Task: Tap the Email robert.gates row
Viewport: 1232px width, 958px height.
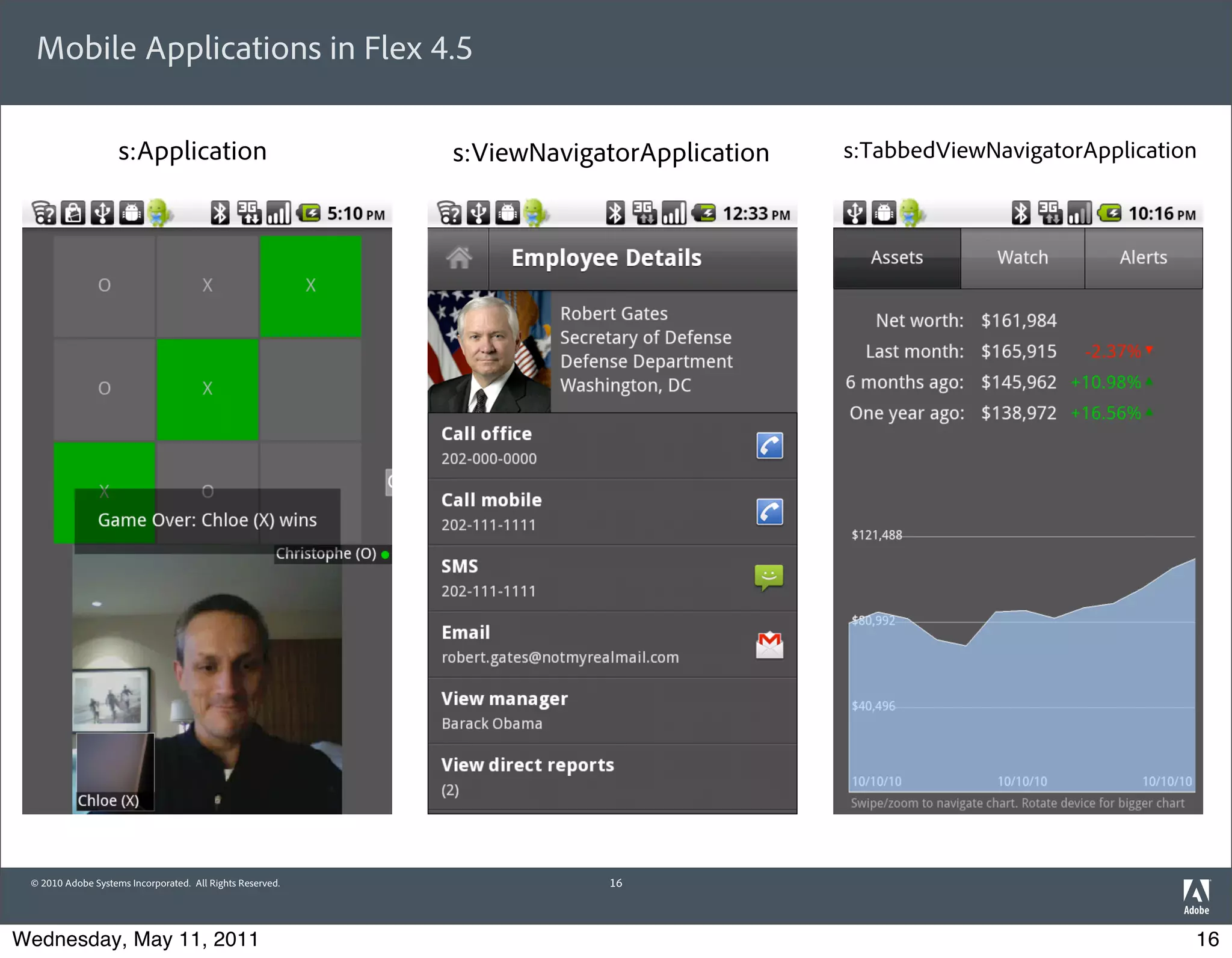Action: (x=612, y=644)
